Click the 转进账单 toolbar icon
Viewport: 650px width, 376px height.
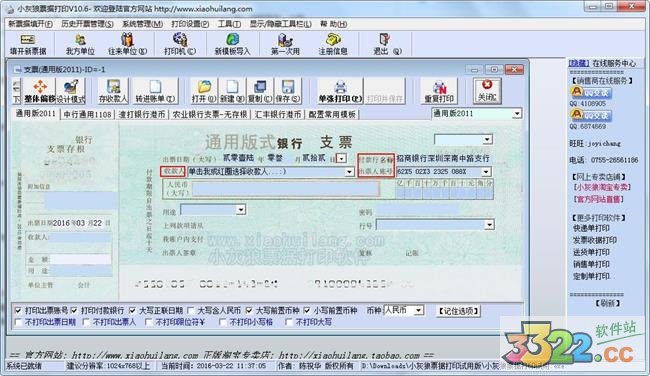(155, 91)
